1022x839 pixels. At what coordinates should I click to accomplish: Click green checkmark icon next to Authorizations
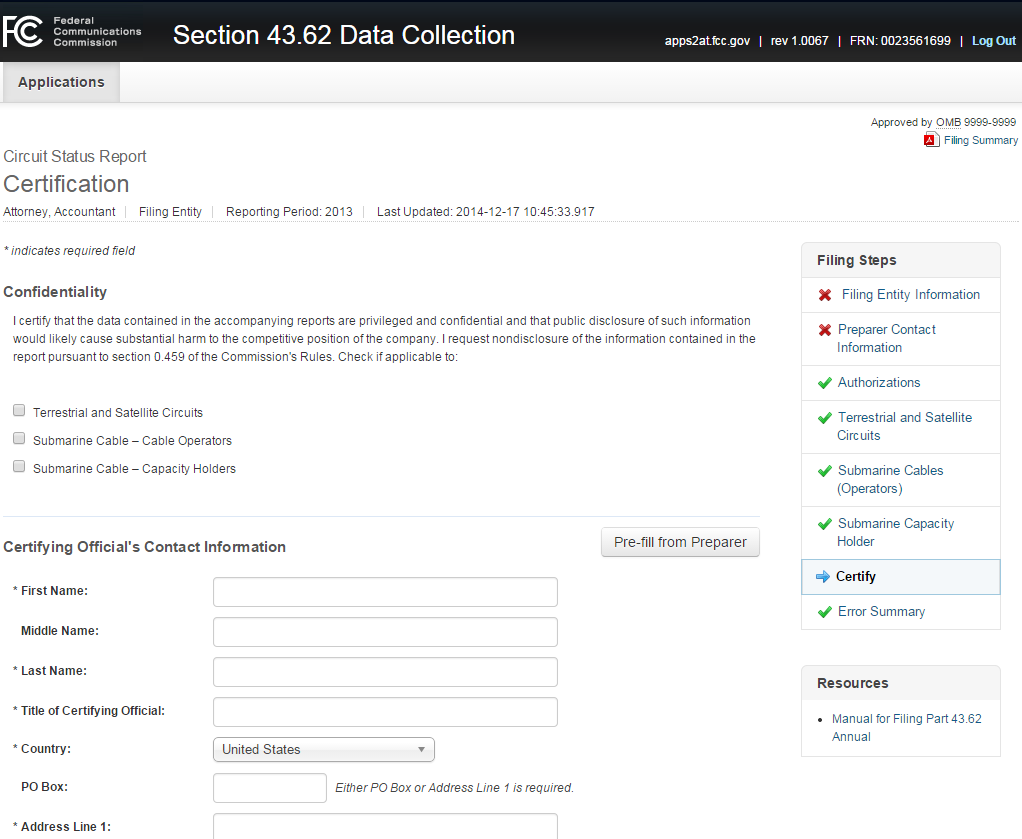(x=825, y=383)
